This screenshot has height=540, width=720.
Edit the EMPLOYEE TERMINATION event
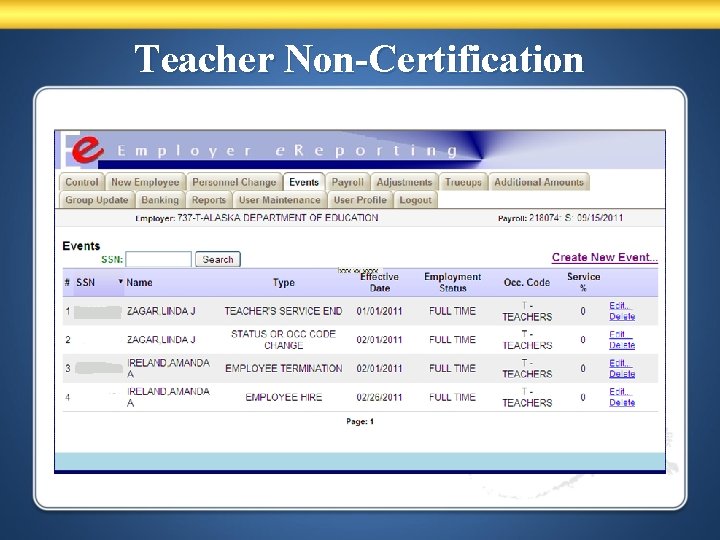(620, 363)
